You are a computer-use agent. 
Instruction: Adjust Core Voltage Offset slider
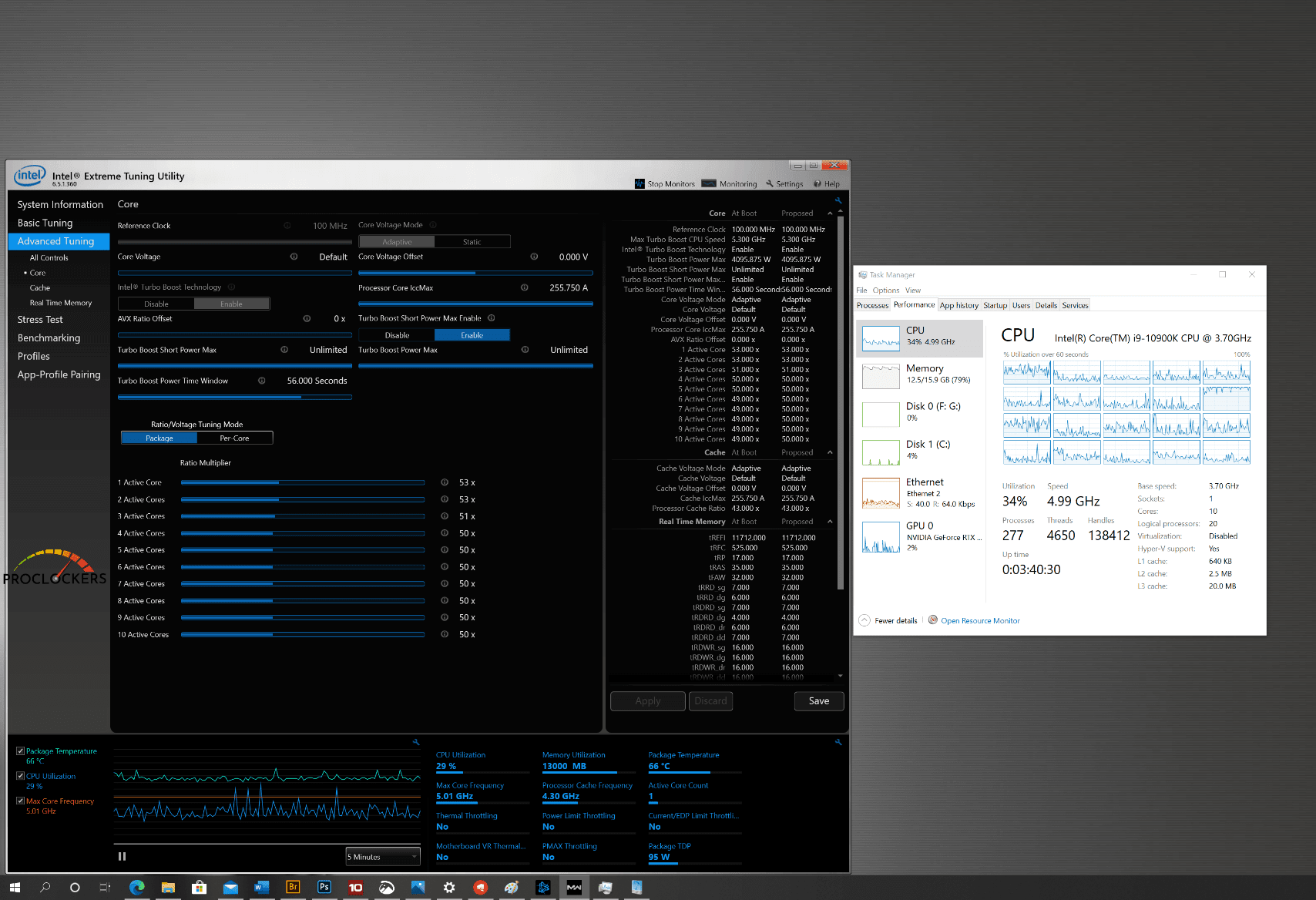[475, 273]
